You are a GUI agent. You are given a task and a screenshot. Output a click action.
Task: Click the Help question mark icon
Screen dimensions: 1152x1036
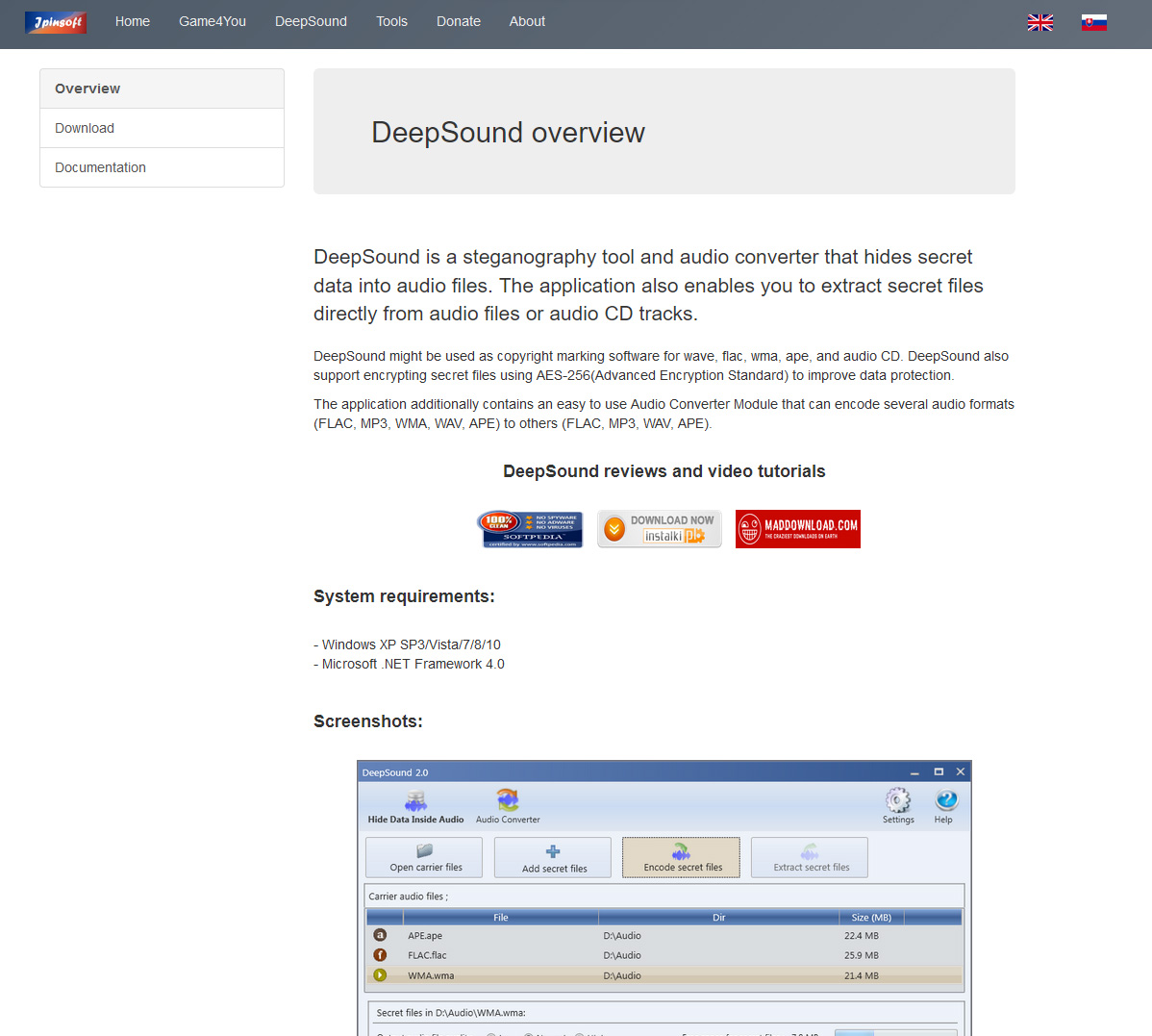coord(944,801)
